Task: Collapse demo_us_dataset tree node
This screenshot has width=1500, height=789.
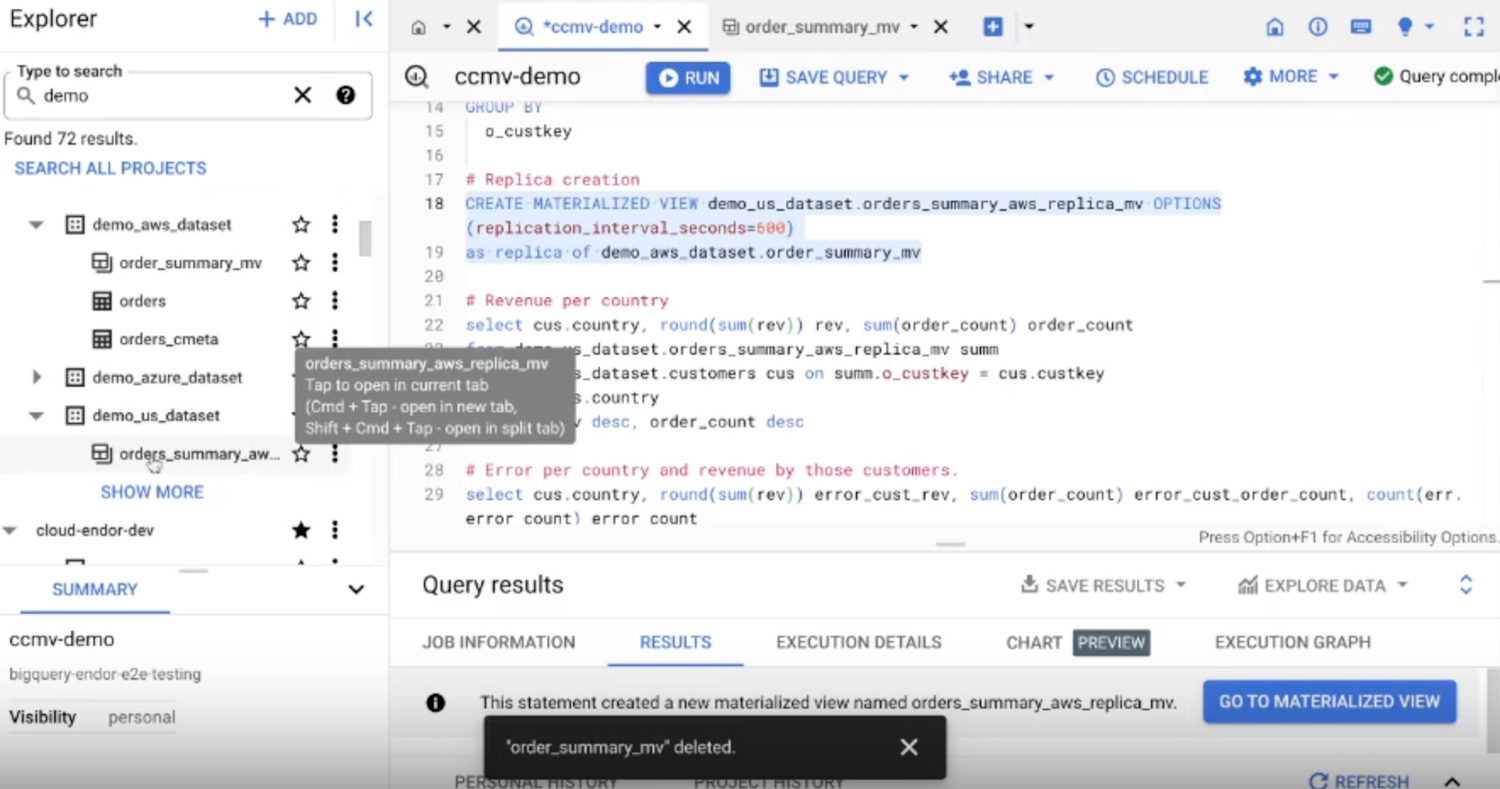Action: [x=36, y=416]
